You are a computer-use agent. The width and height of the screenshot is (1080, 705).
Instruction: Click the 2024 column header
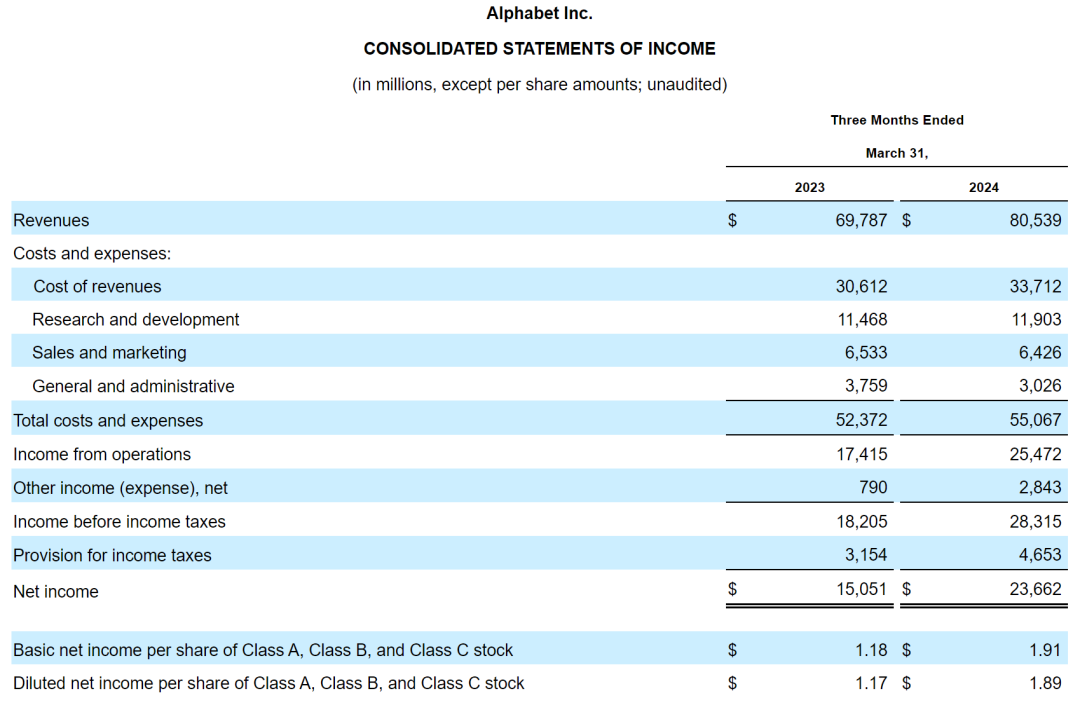tap(983, 187)
